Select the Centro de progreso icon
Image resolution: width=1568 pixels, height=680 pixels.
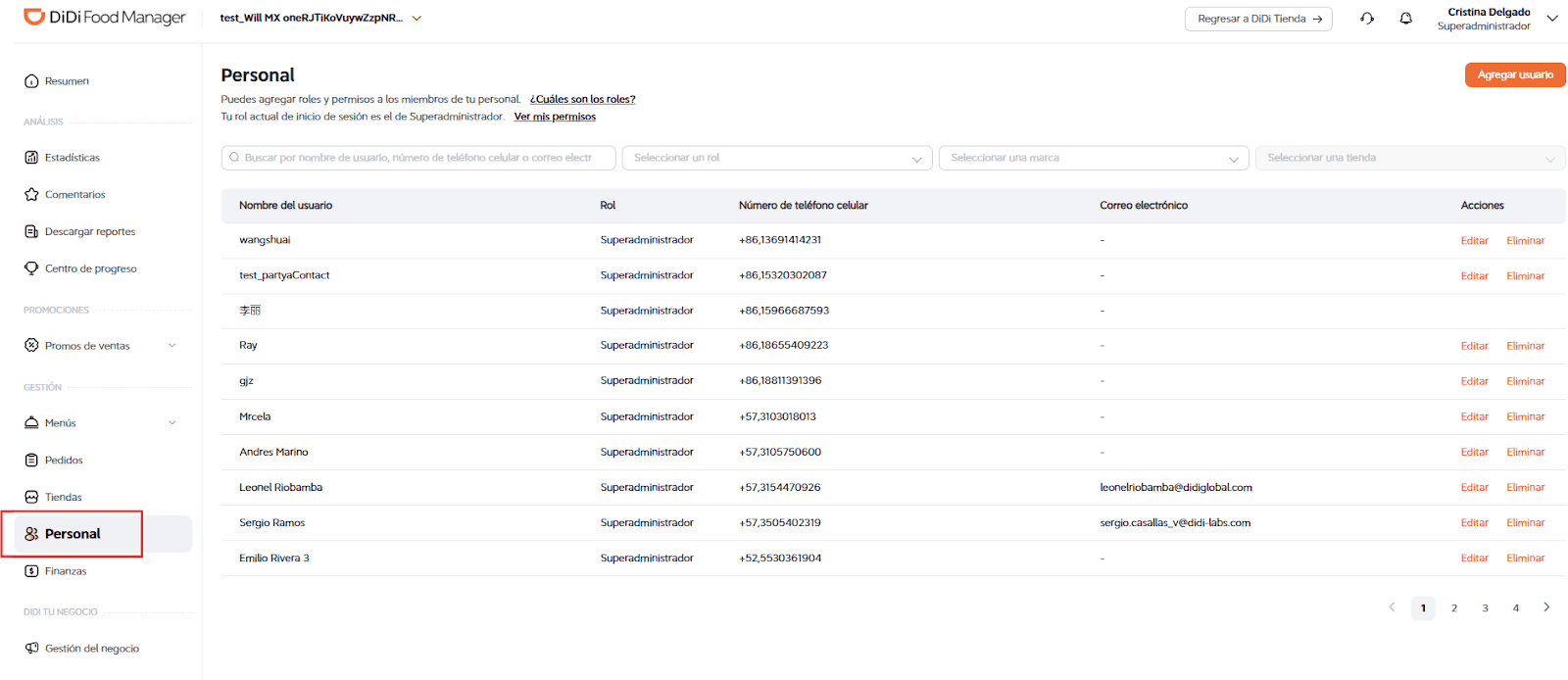point(31,268)
